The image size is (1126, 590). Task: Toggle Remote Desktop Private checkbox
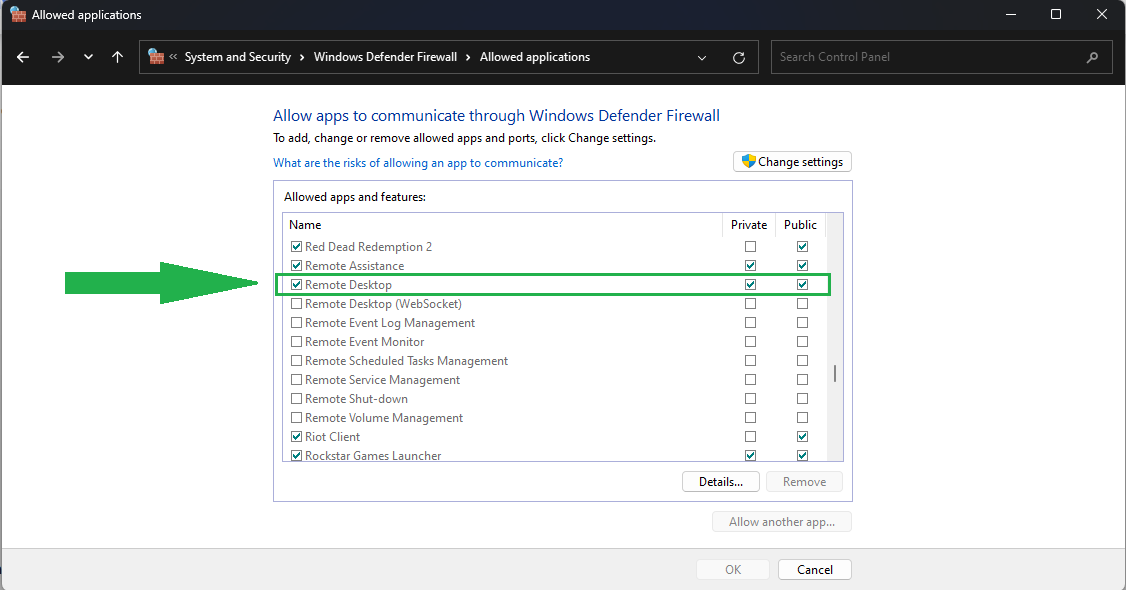[x=751, y=285]
